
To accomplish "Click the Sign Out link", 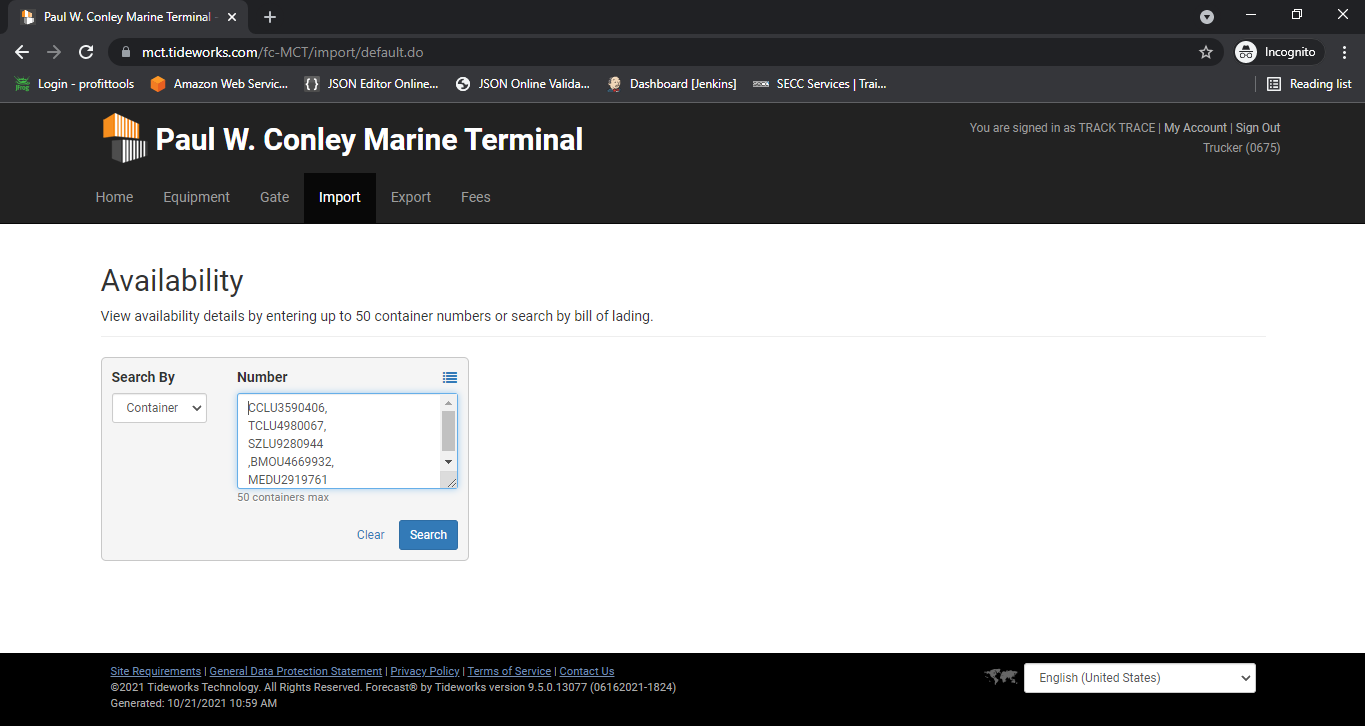I will (x=1258, y=128).
